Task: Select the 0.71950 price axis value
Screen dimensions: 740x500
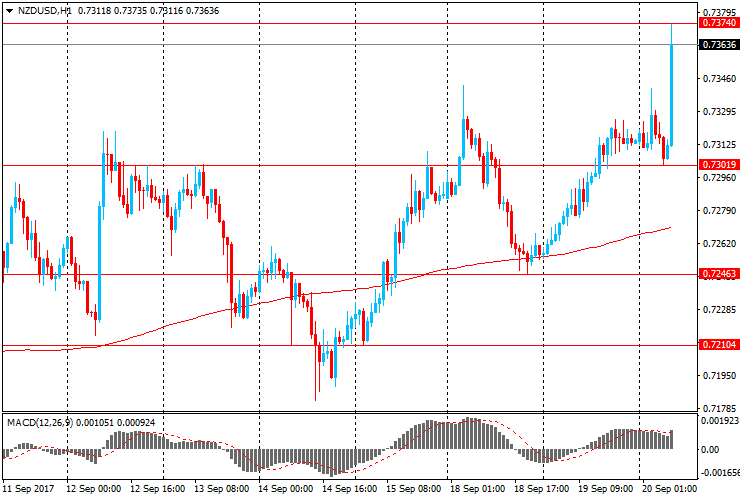Action: point(719,375)
